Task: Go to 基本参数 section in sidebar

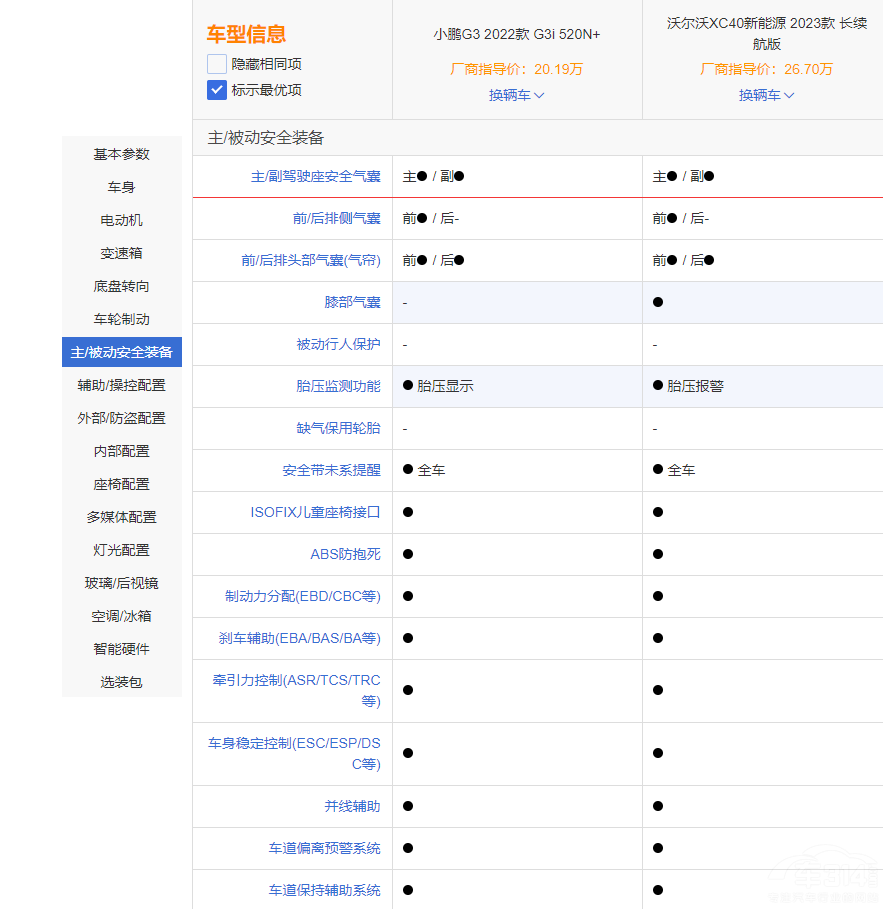Action: (x=122, y=154)
